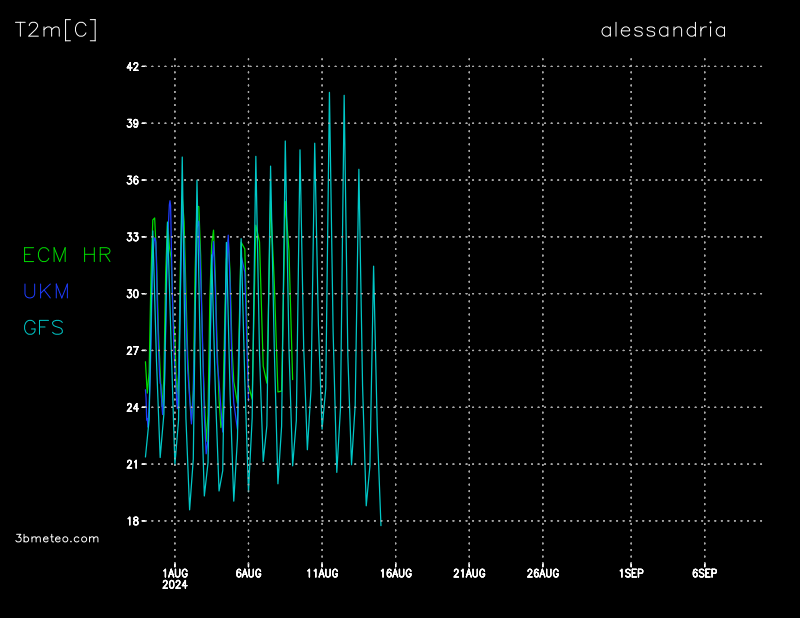Click the 30 degree y-axis label
The width and height of the screenshot is (800, 618).
pyautogui.click(x=130, y=294)
